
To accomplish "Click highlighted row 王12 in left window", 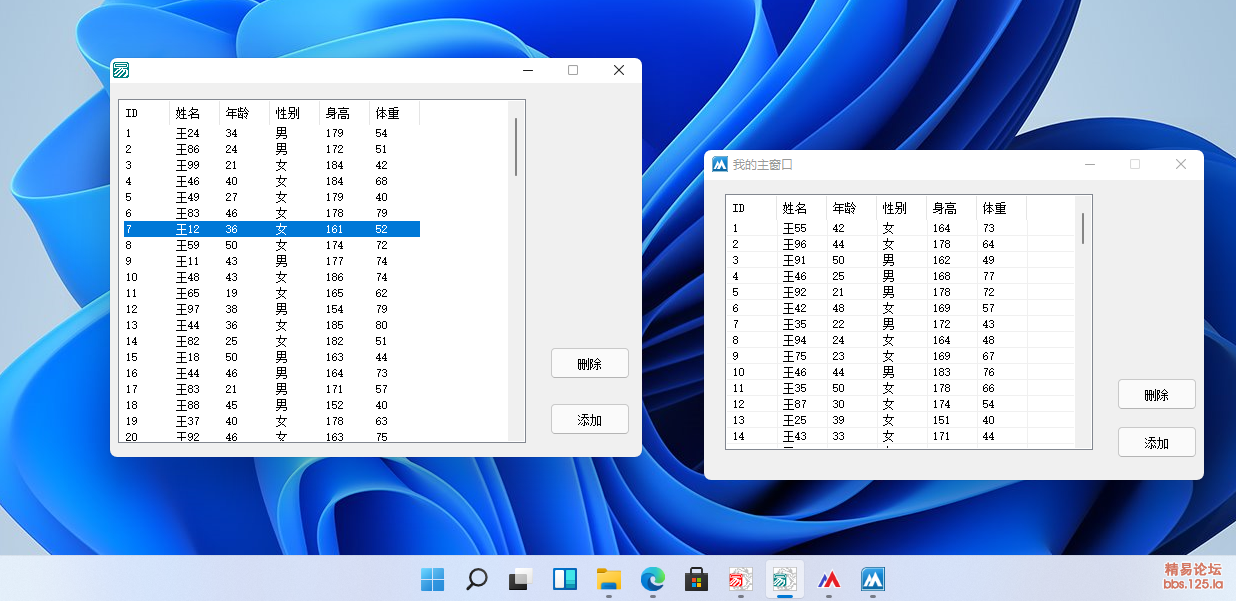I will (x=270, y=229).
